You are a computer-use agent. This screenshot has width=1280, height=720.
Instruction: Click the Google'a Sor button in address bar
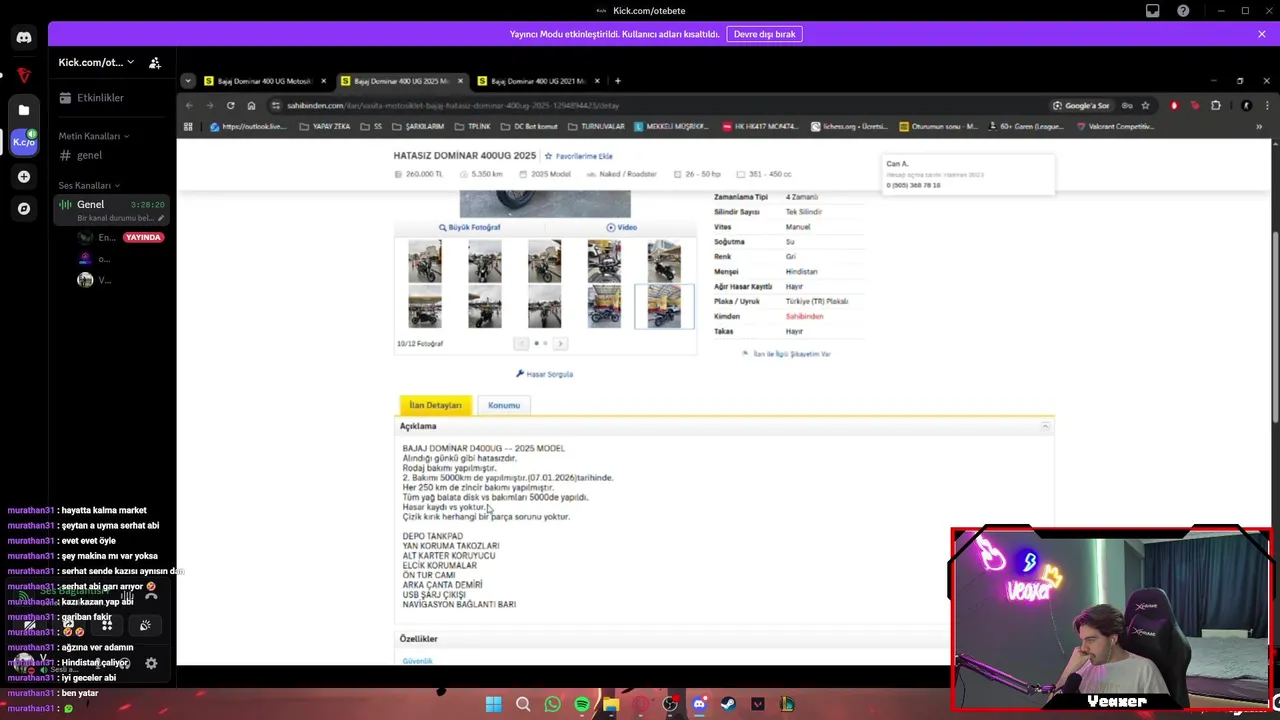pos(1081,105)
